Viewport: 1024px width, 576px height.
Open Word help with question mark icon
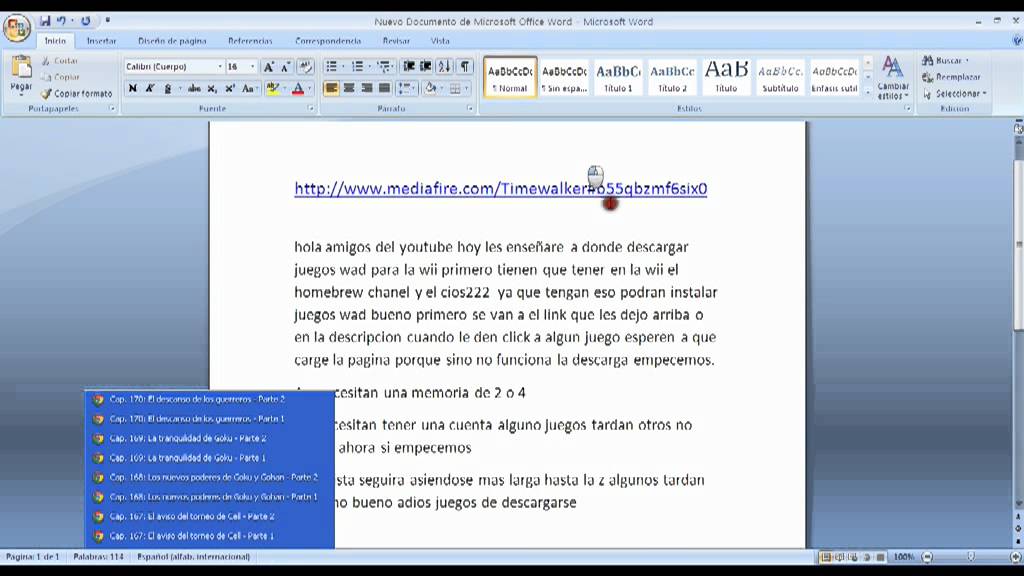coord(1017,40)
